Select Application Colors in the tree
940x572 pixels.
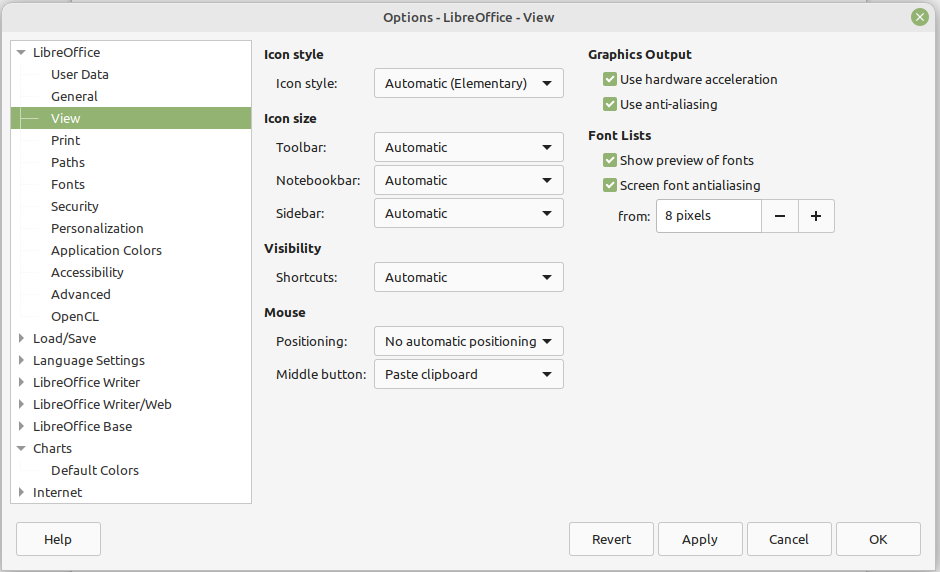pyautogui.click(x=106, y=250)
